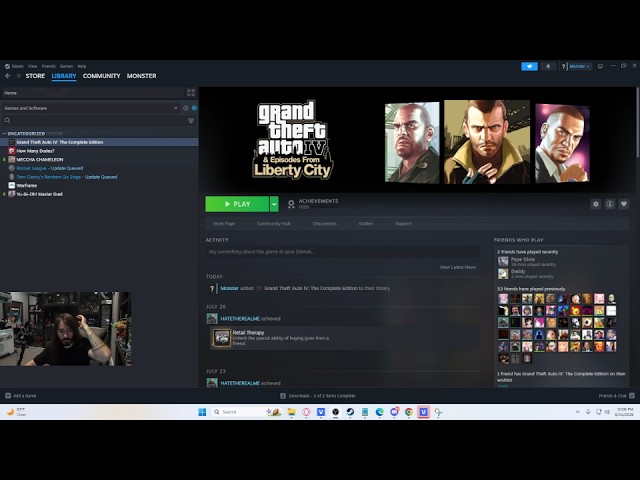640x480 pixels.
Task: Open the advanced filter options icon
Action: point(191,120)
